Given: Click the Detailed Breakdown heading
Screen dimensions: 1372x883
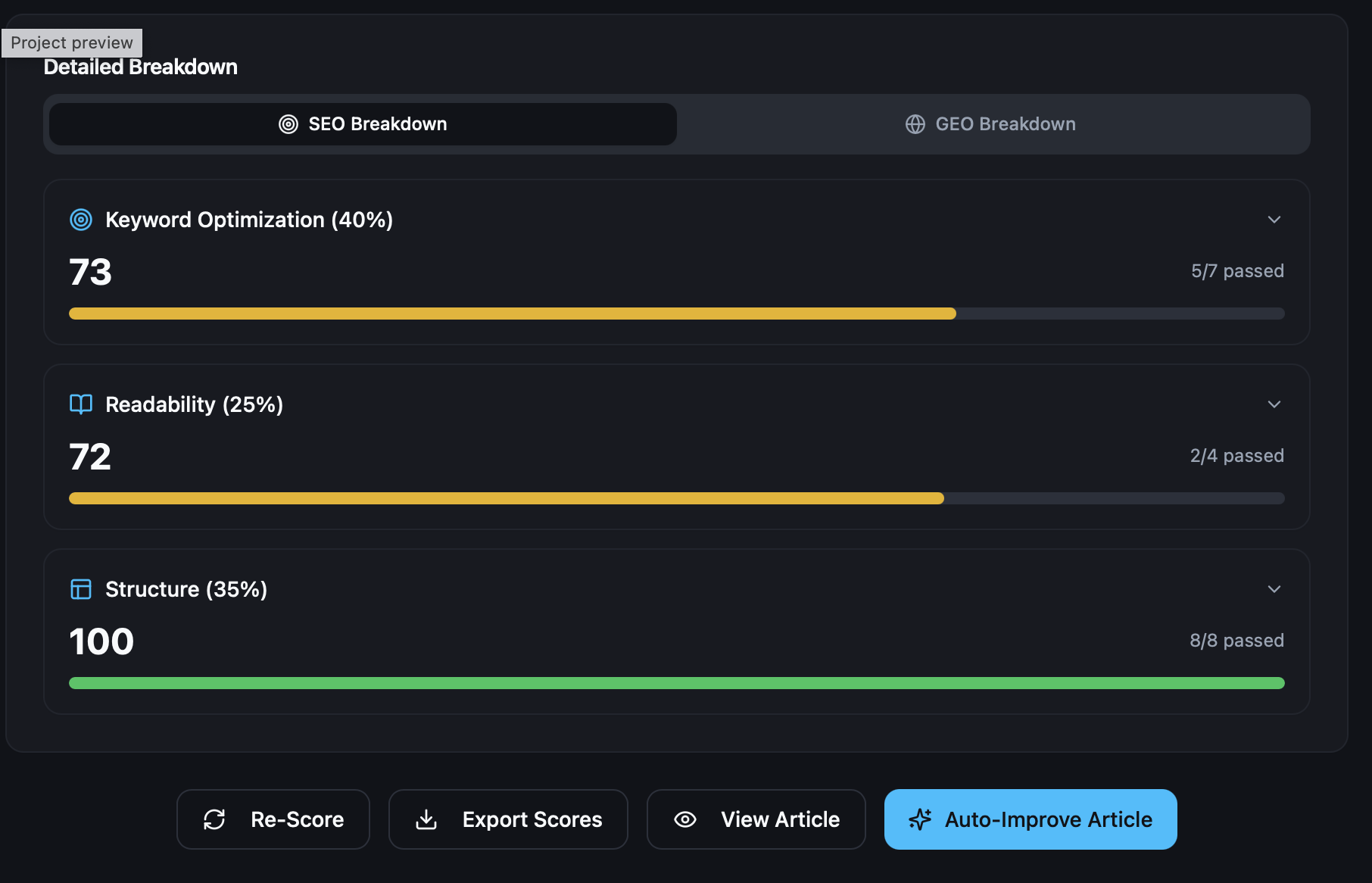Looking at the screenshot, I should coord(141,67).
